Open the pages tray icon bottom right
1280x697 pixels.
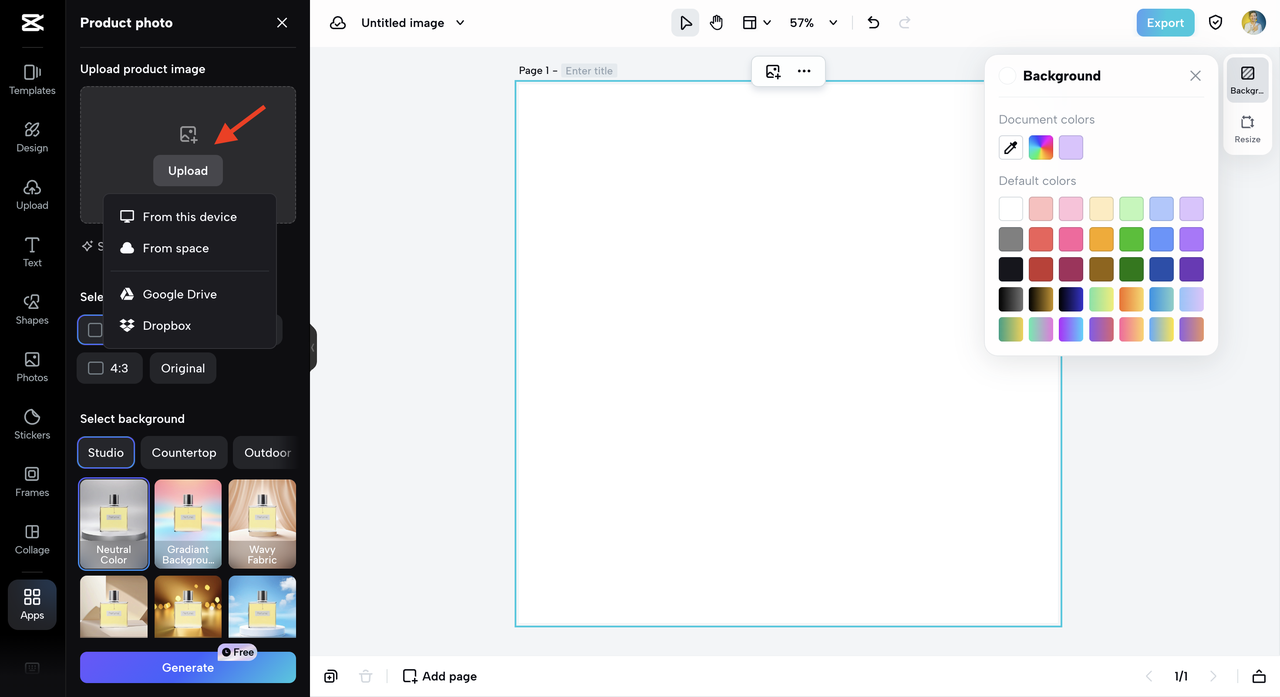1258,677
